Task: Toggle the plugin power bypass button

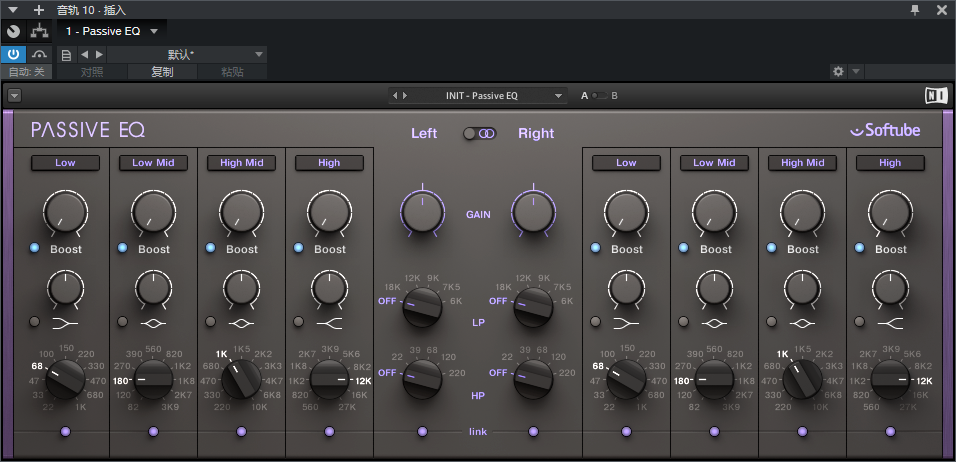Action: (x=13, y=54)
